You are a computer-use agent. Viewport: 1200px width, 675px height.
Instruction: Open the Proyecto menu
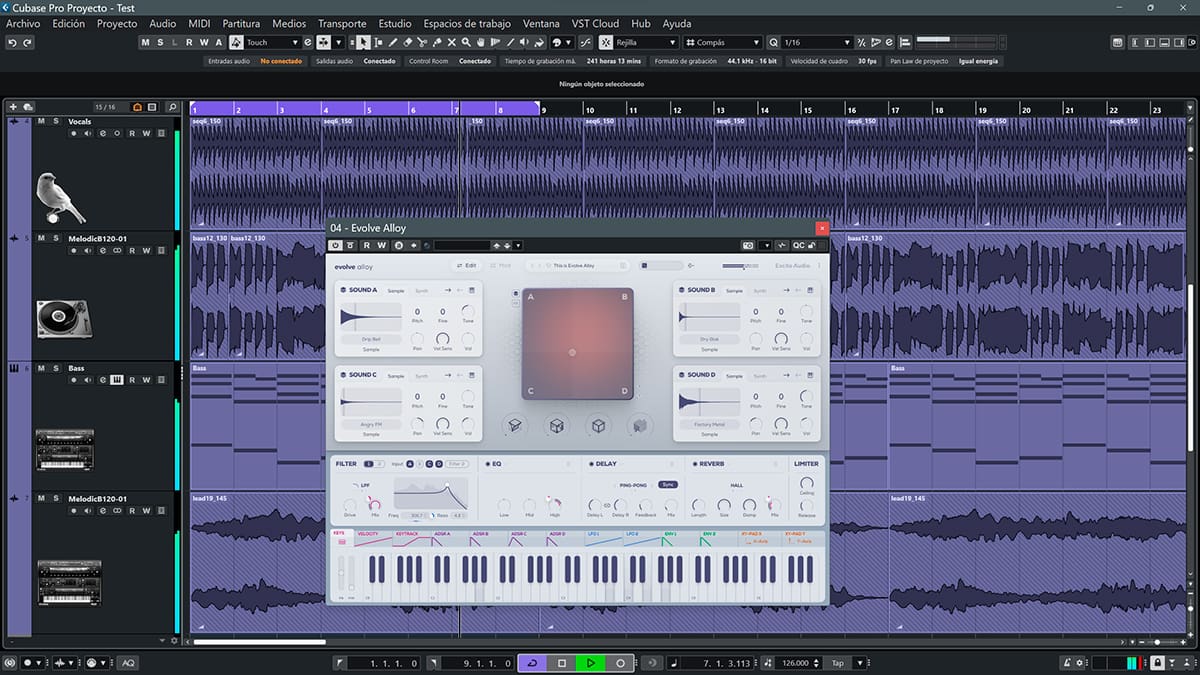click(x=117, y=23)
